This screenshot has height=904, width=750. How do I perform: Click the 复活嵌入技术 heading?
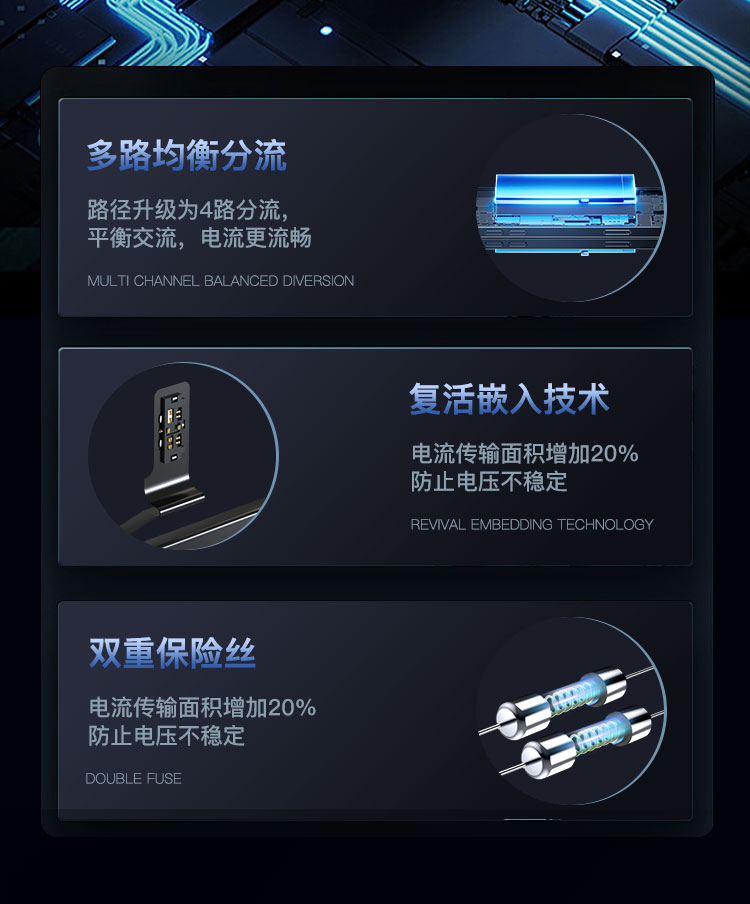[509, 398]
